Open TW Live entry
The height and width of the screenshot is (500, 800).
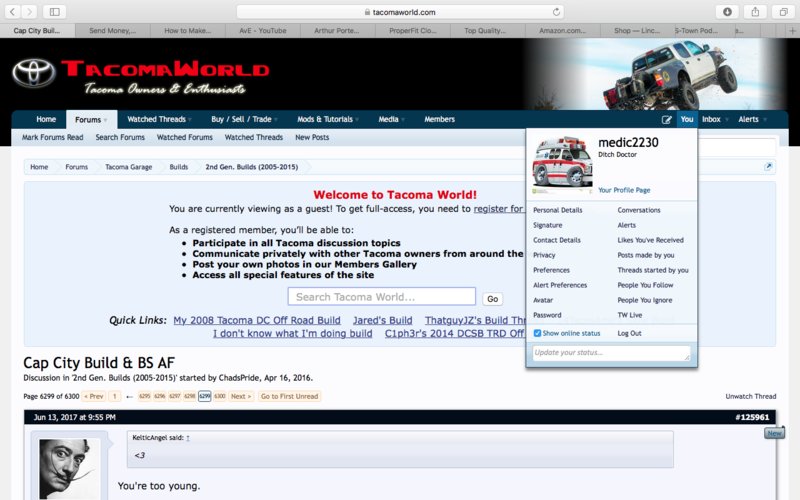coord(630,315)
